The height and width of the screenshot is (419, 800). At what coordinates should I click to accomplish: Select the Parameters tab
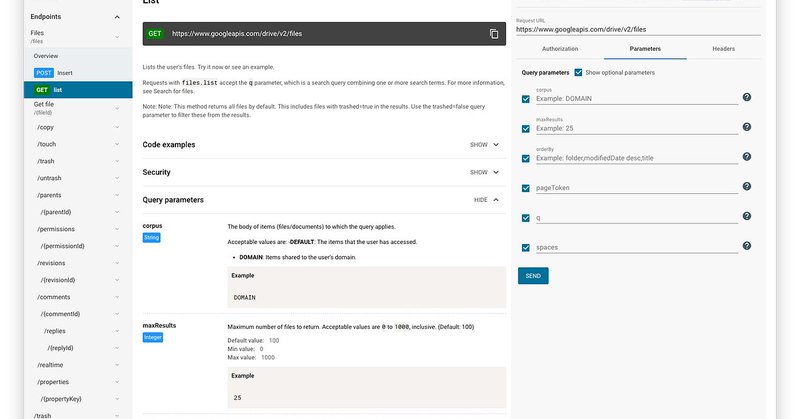[x=645, y=49]
